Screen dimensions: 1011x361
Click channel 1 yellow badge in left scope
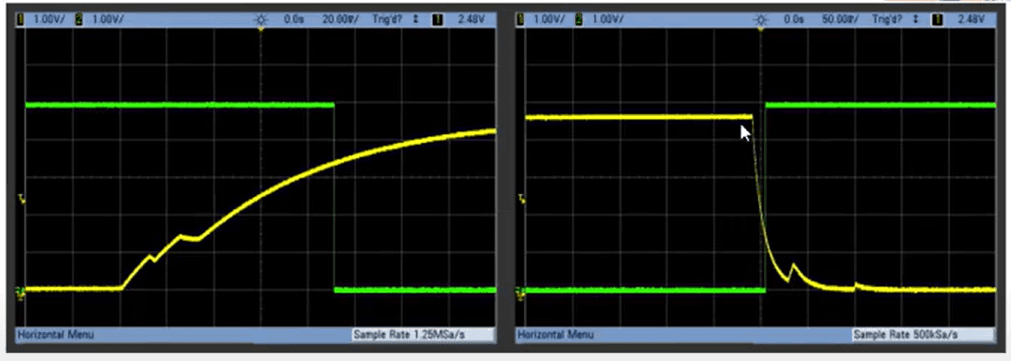pos(21,20)
